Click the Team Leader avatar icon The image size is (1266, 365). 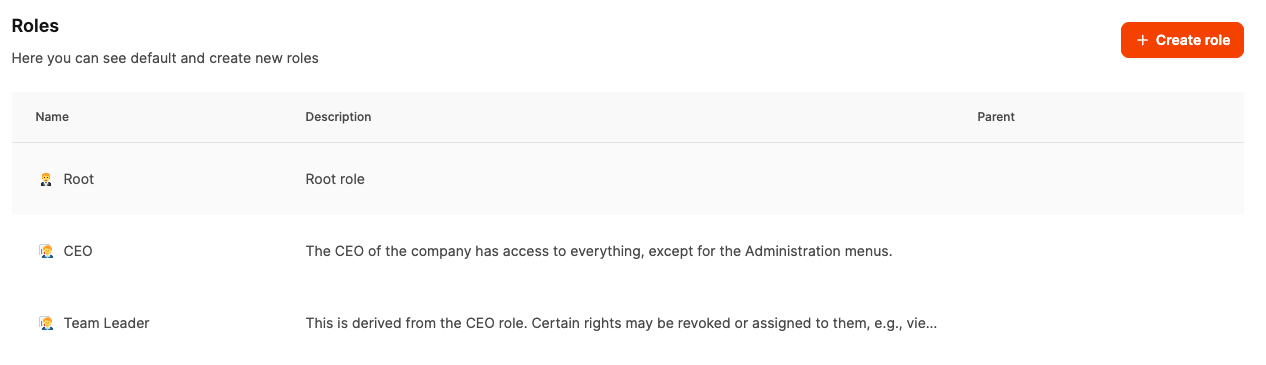[x=45, y=324]
